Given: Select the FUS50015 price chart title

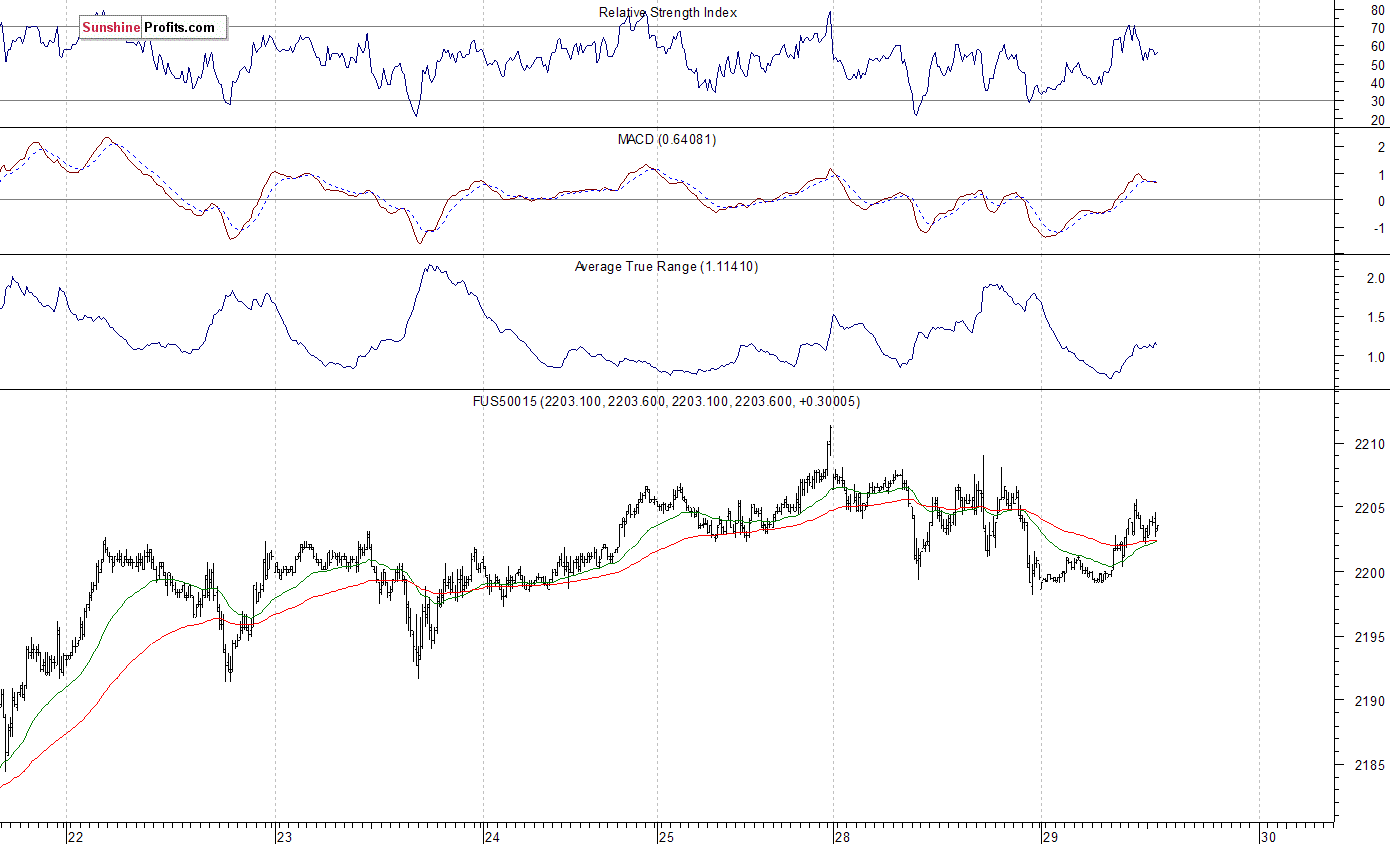Looking at the screenshot, I should click(x=667, y=402).
